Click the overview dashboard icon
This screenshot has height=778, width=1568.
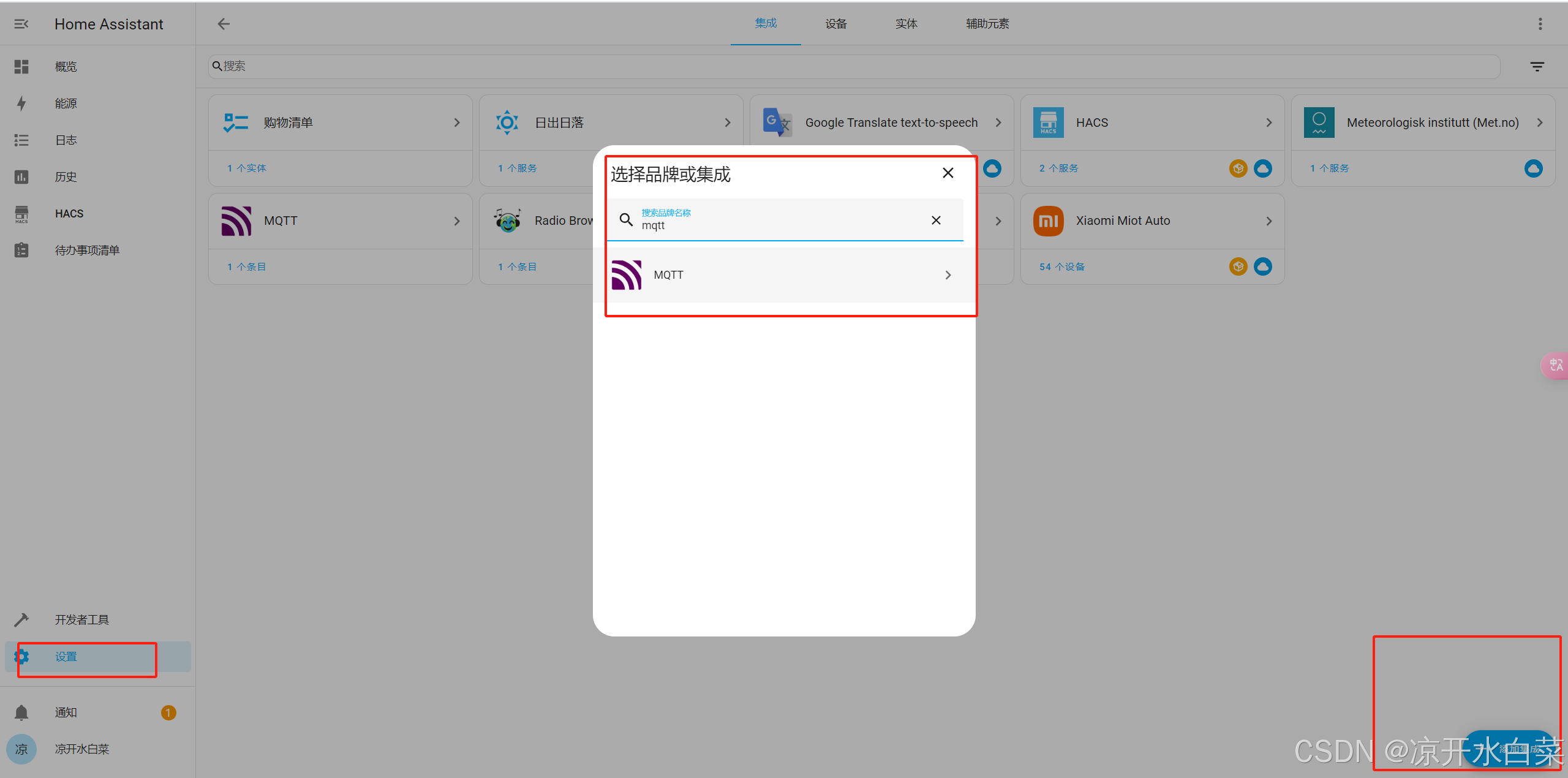point(21,66)
